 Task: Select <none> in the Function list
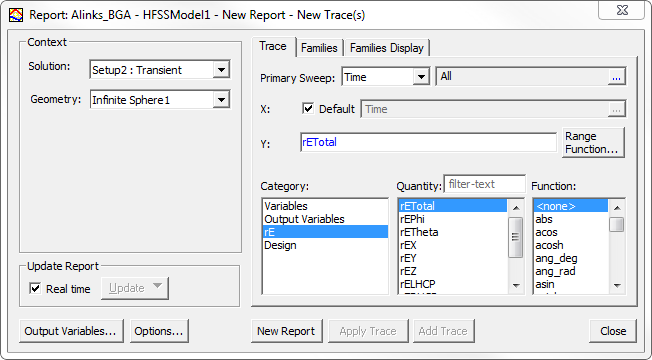(x=571, y=206)
